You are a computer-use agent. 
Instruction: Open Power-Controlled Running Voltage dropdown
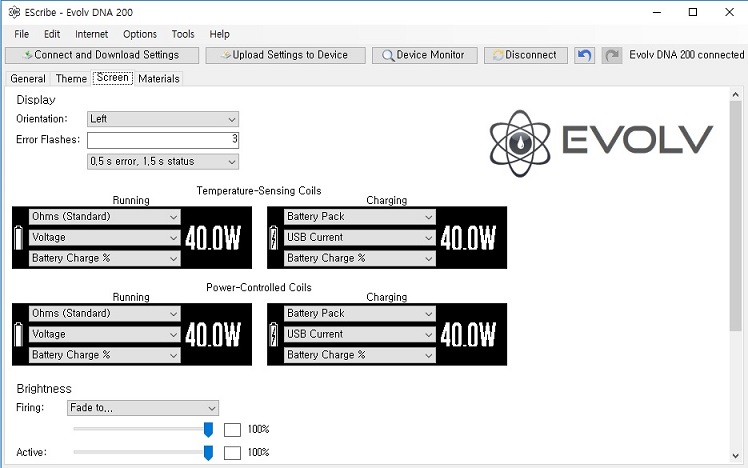[x=104, y=334]
